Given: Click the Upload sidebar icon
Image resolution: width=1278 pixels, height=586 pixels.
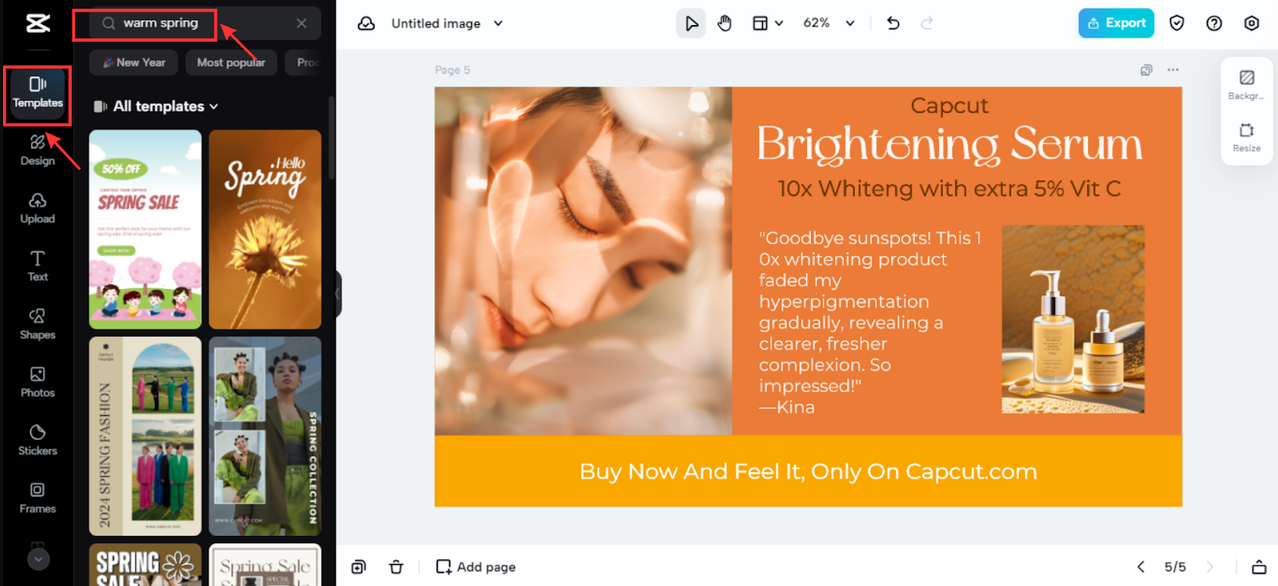Looking at the screenshot, I should point(37,207).
